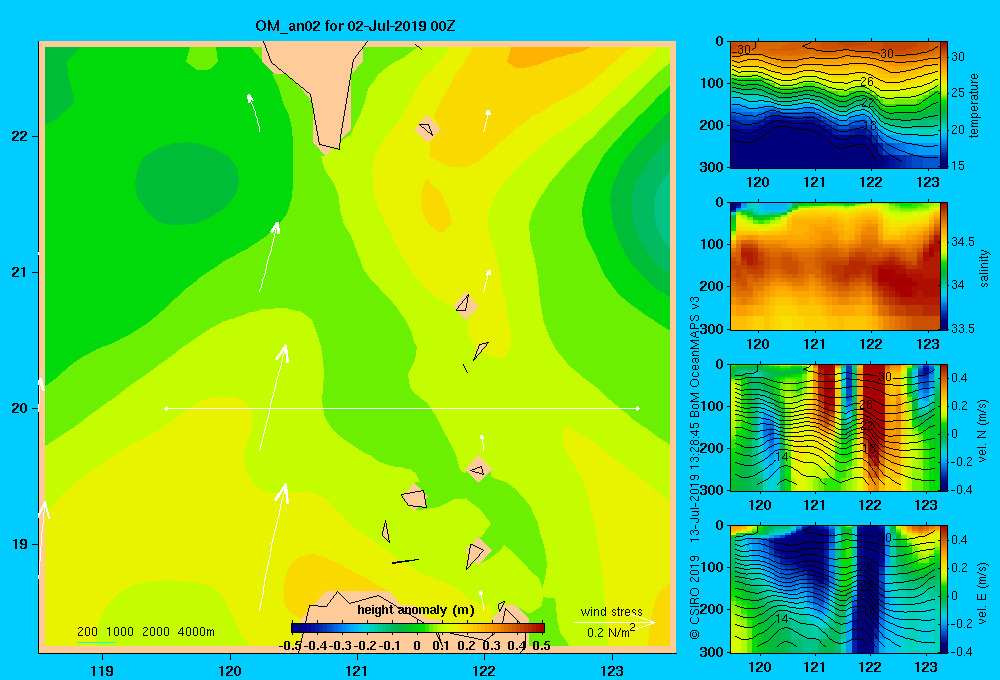Click longitude "123" under the salinity plot
Viewport: 1000px width, 680px height.
pos(927,344)
